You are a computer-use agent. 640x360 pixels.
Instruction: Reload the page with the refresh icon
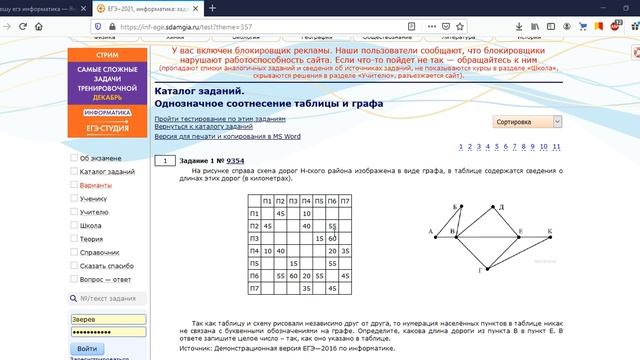[x=23, y=27]
